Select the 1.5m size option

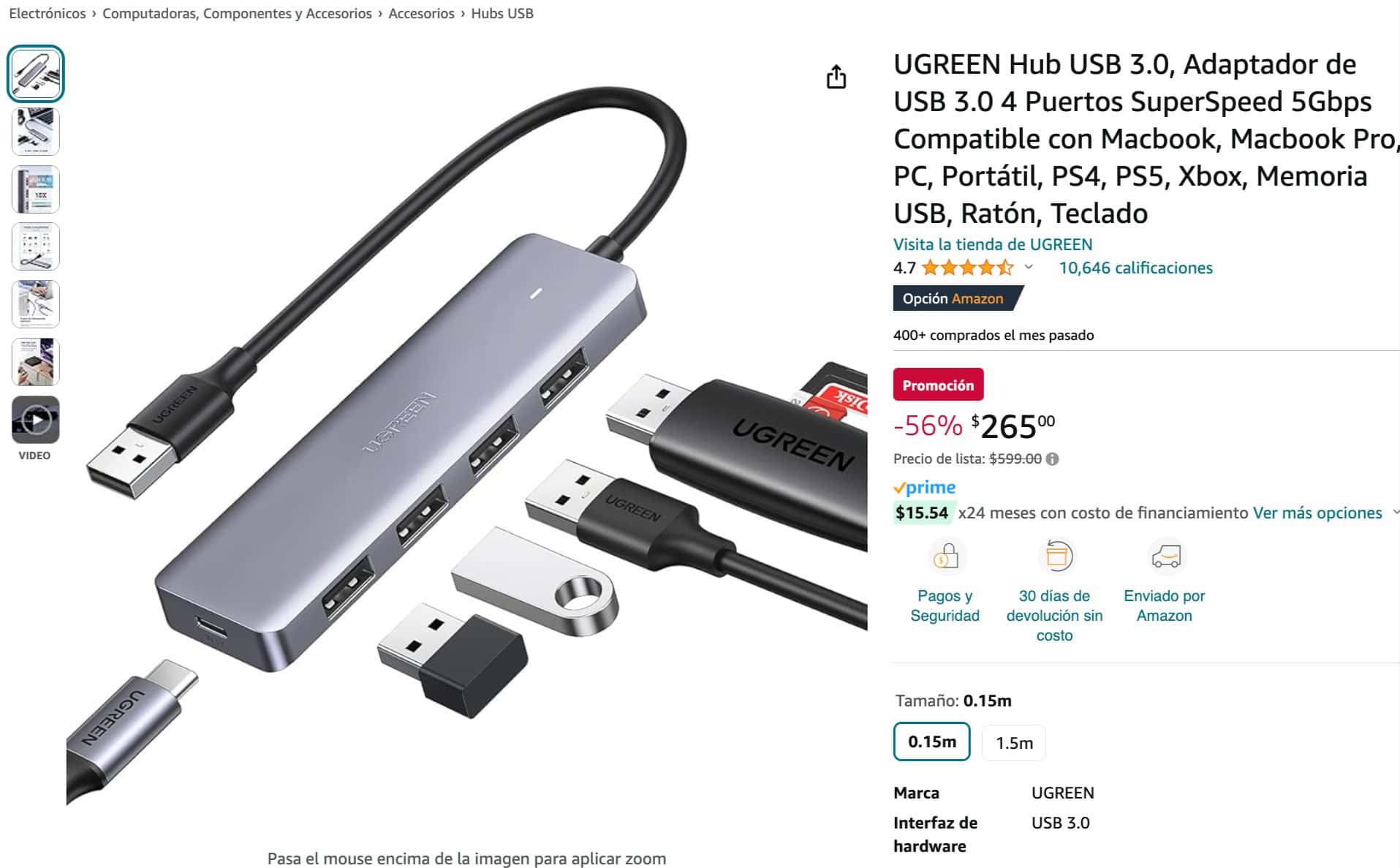point(1014,743)
